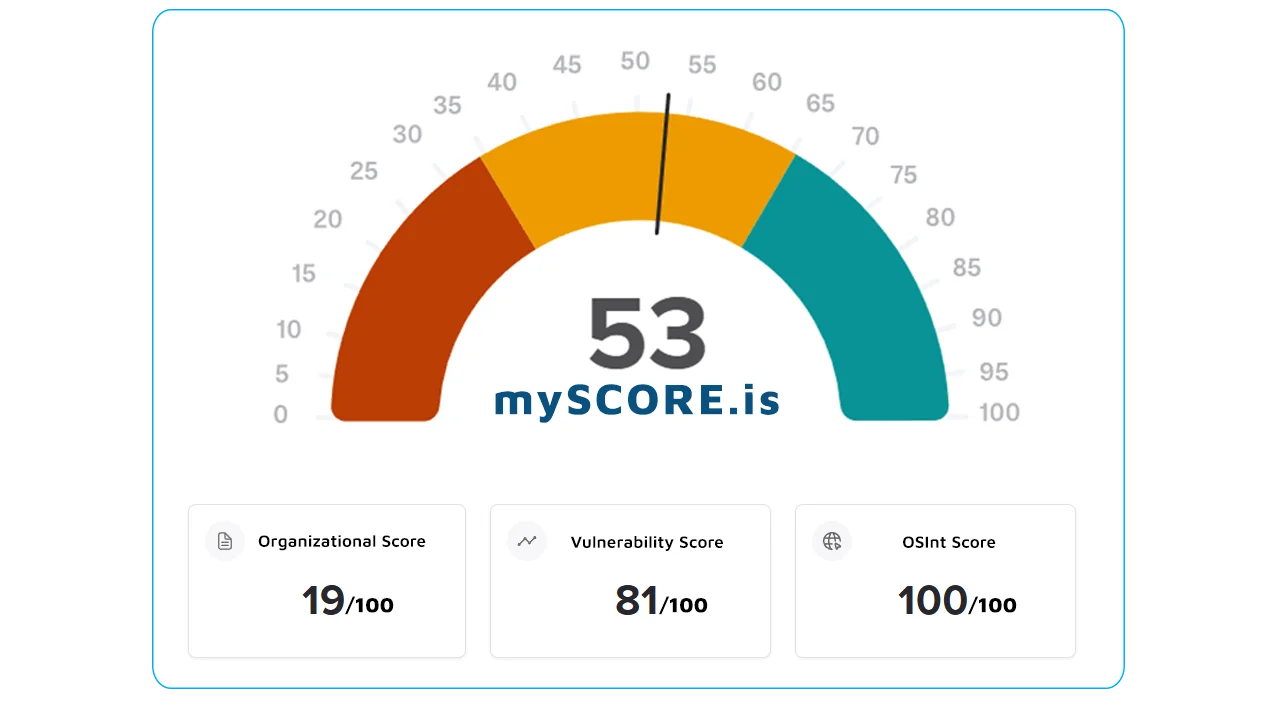Click the 0 mark on the gauge scale
This screenshot has height=720, width=1280.
click(281, 414)
